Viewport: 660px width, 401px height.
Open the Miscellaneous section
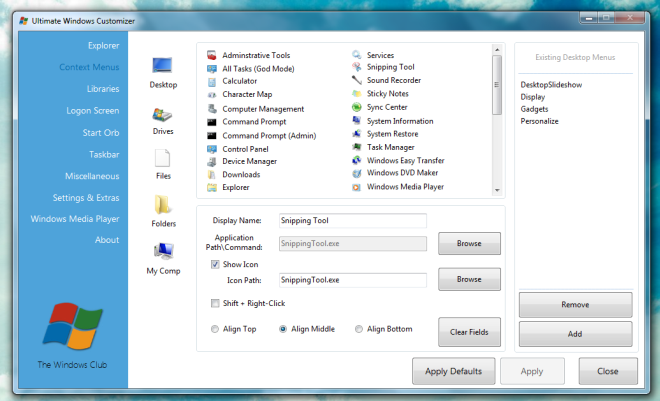(92, 176)
